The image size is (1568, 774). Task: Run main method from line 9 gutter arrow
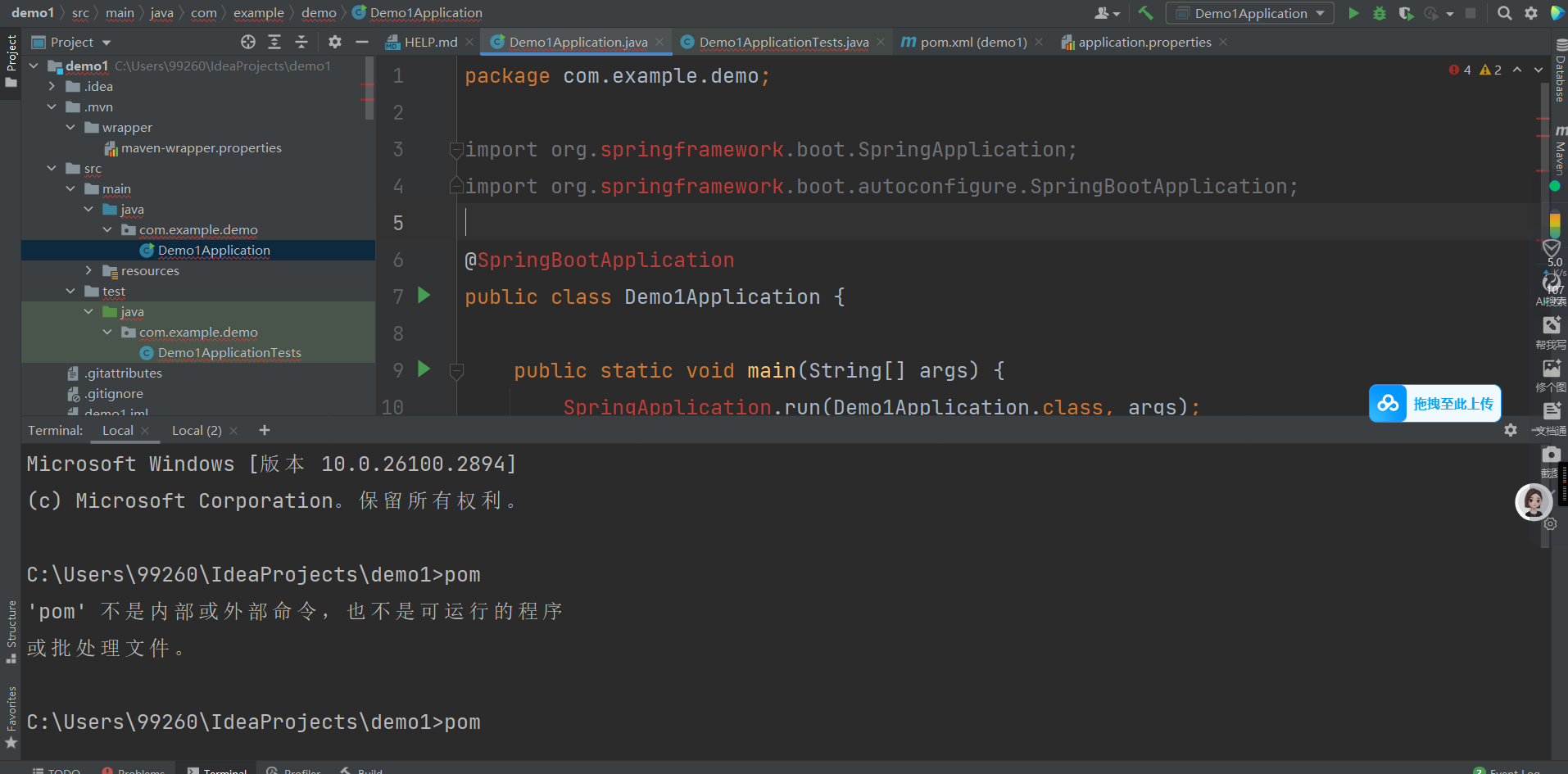pyautogui.click(x=424, y=369)
